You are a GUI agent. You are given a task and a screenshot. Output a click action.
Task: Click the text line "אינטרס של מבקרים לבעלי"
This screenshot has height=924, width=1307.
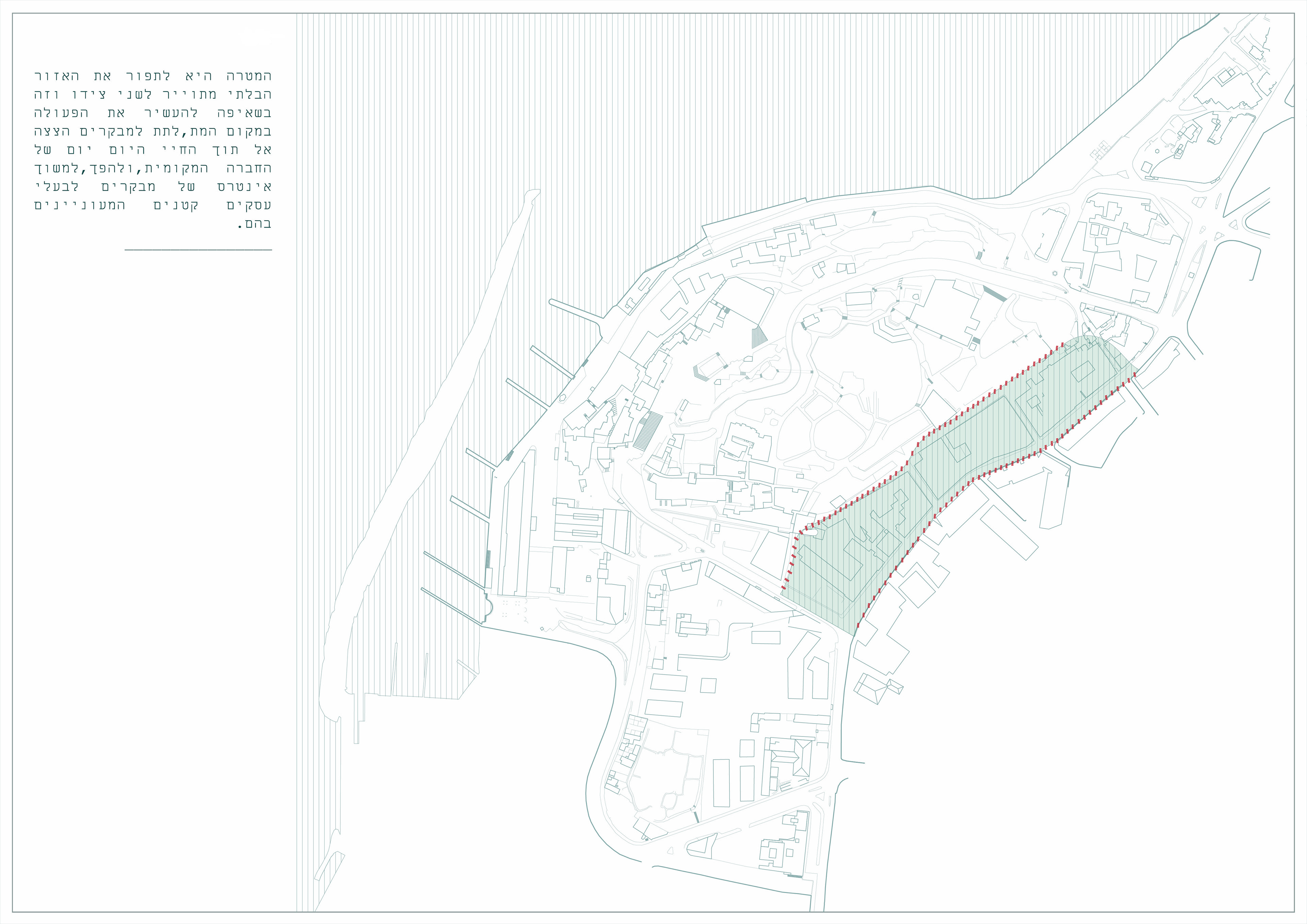coord(152,187)
